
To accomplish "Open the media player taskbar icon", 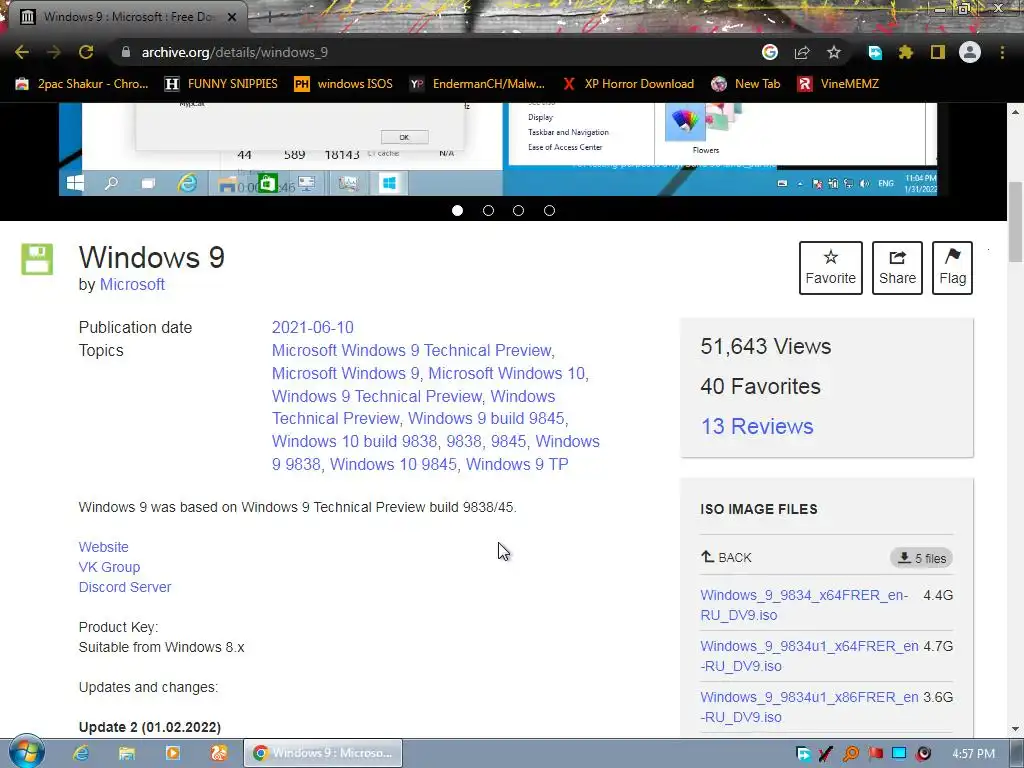I will [x=172, y=753].
